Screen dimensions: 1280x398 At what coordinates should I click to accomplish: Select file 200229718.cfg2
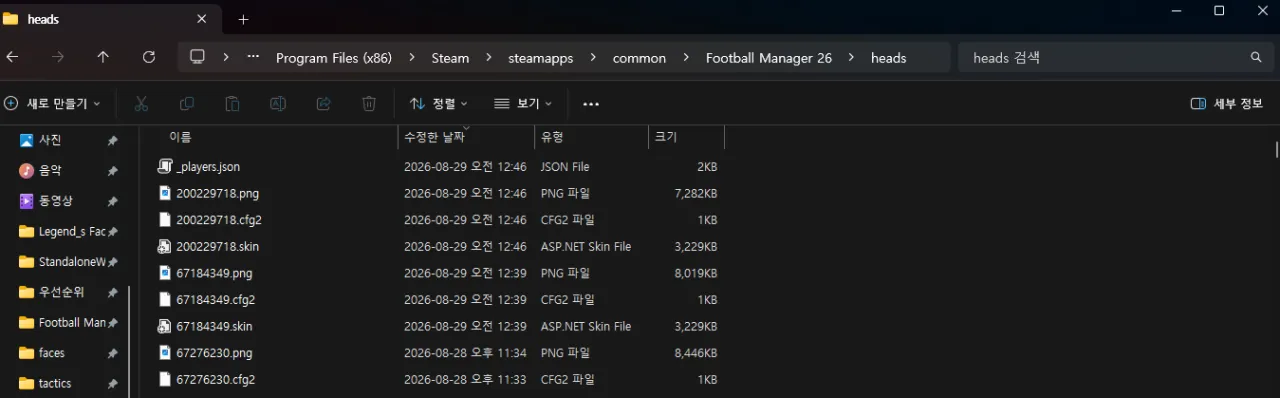pos(218,219)
